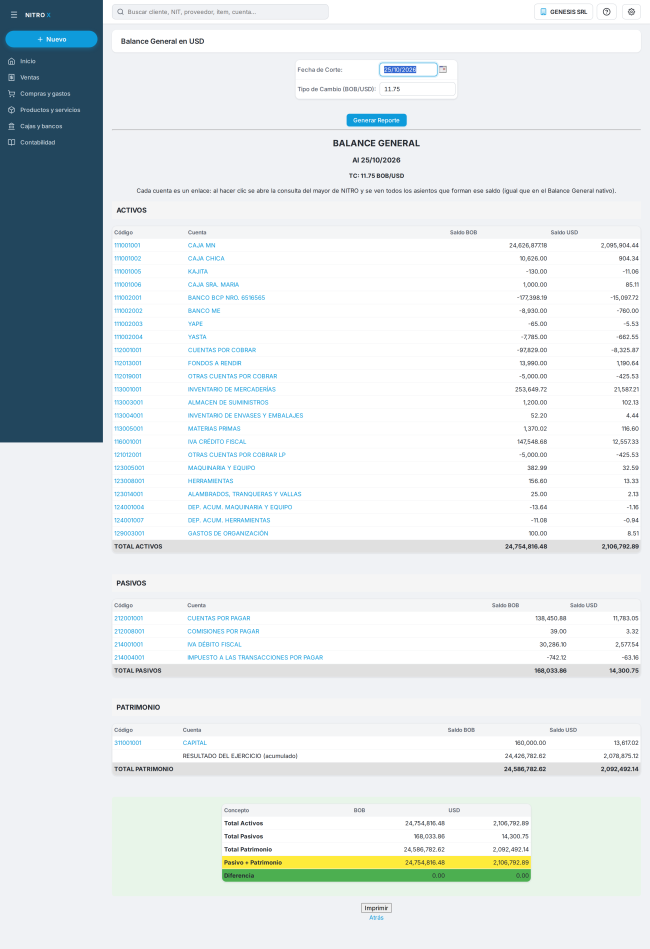Viewport: 650px width, 949px height.
Task: Open the YAPE account link
Action: [195, 324]
